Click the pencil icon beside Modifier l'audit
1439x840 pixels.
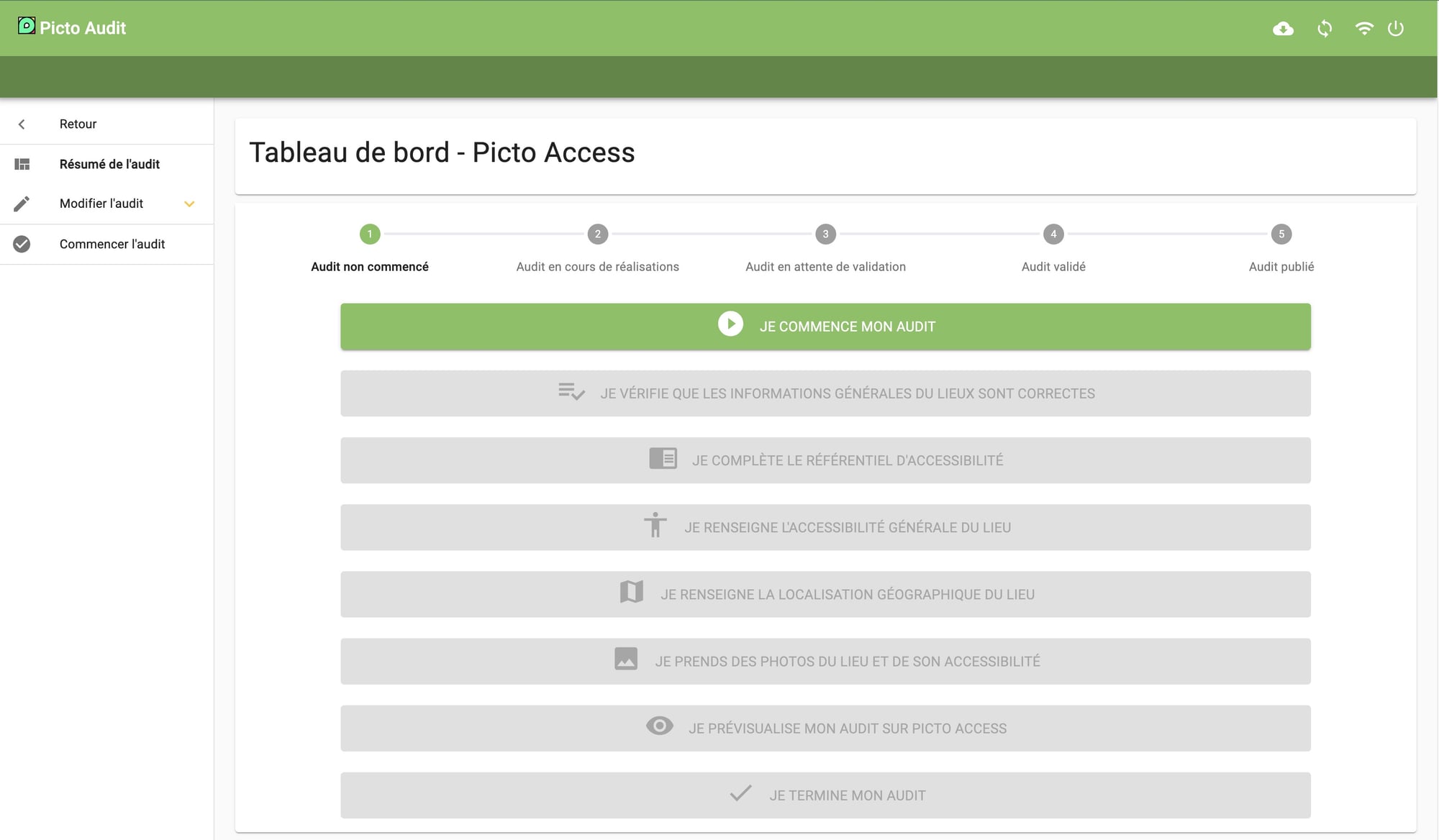22,204
